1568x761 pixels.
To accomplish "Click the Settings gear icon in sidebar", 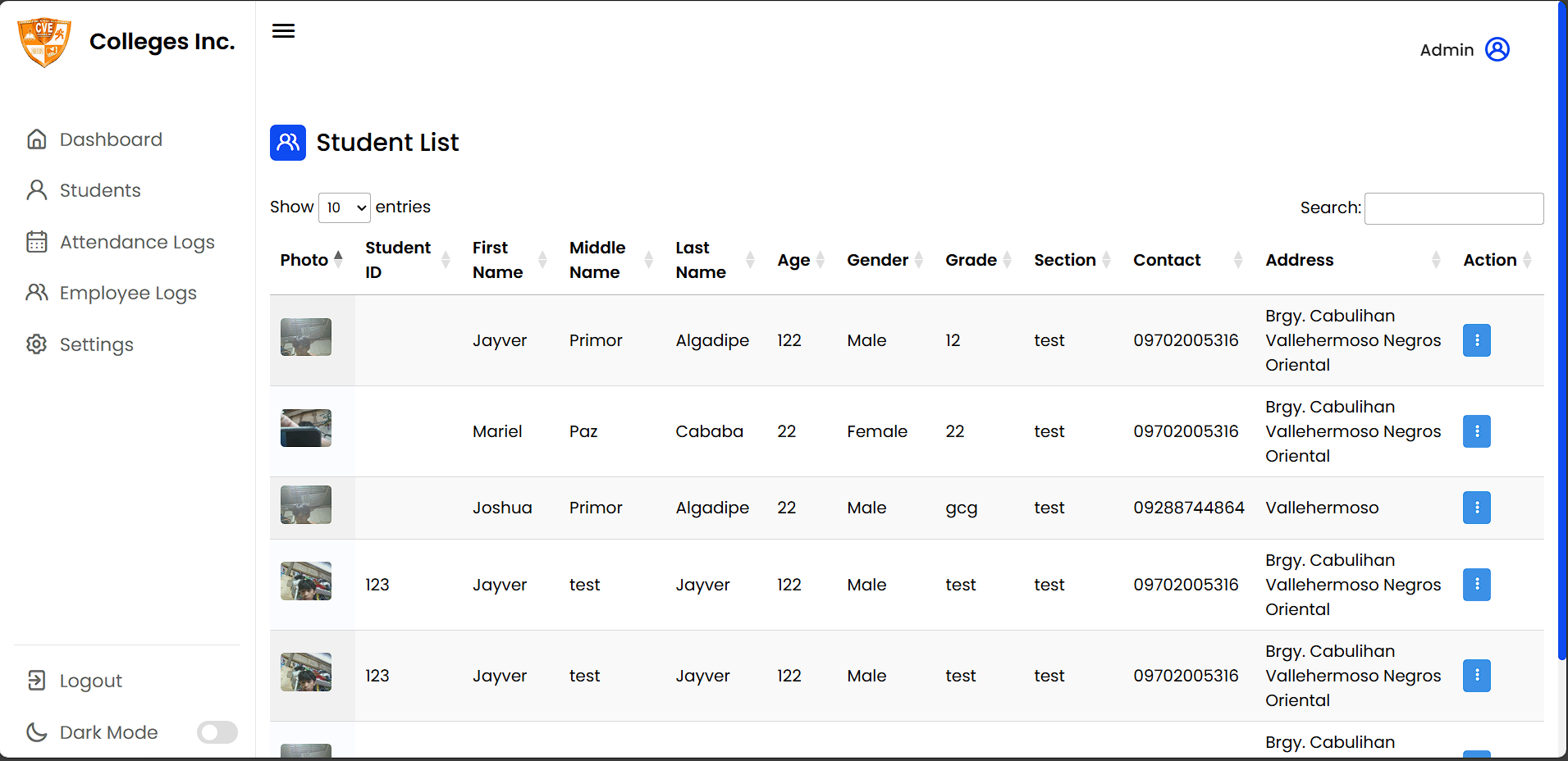I will (x=37, y=344).
